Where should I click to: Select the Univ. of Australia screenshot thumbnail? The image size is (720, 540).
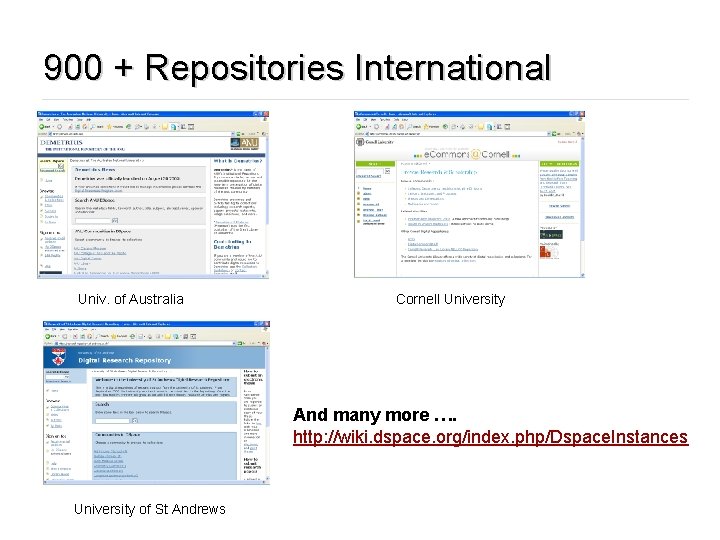tap(153, 195)
